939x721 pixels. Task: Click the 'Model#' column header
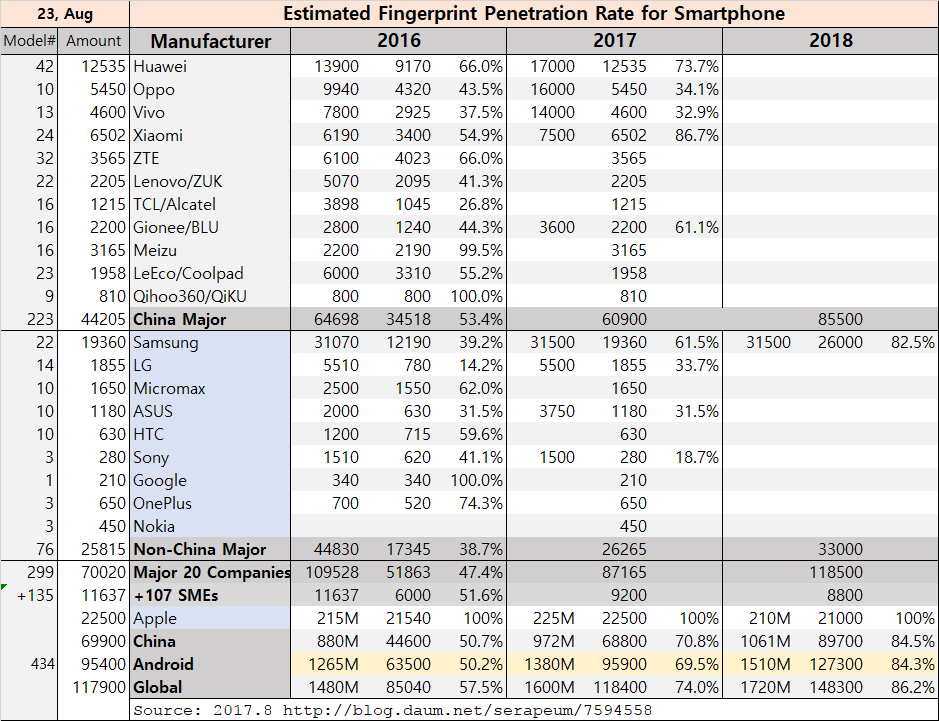[x=29, y=41]
